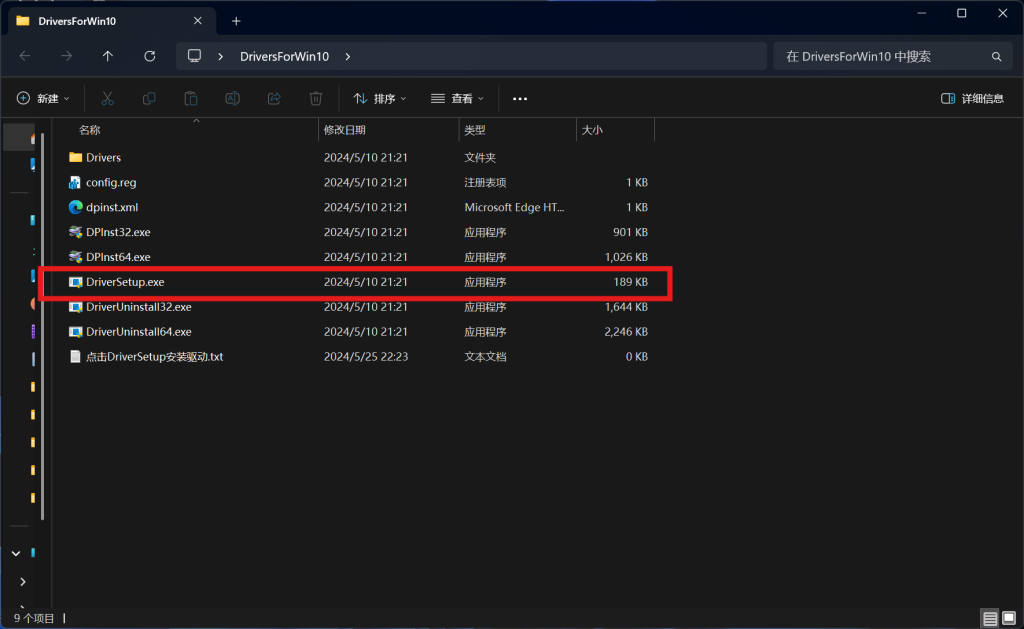
Task: Click the 1,026 KB size cell
Action: (626, 257)
